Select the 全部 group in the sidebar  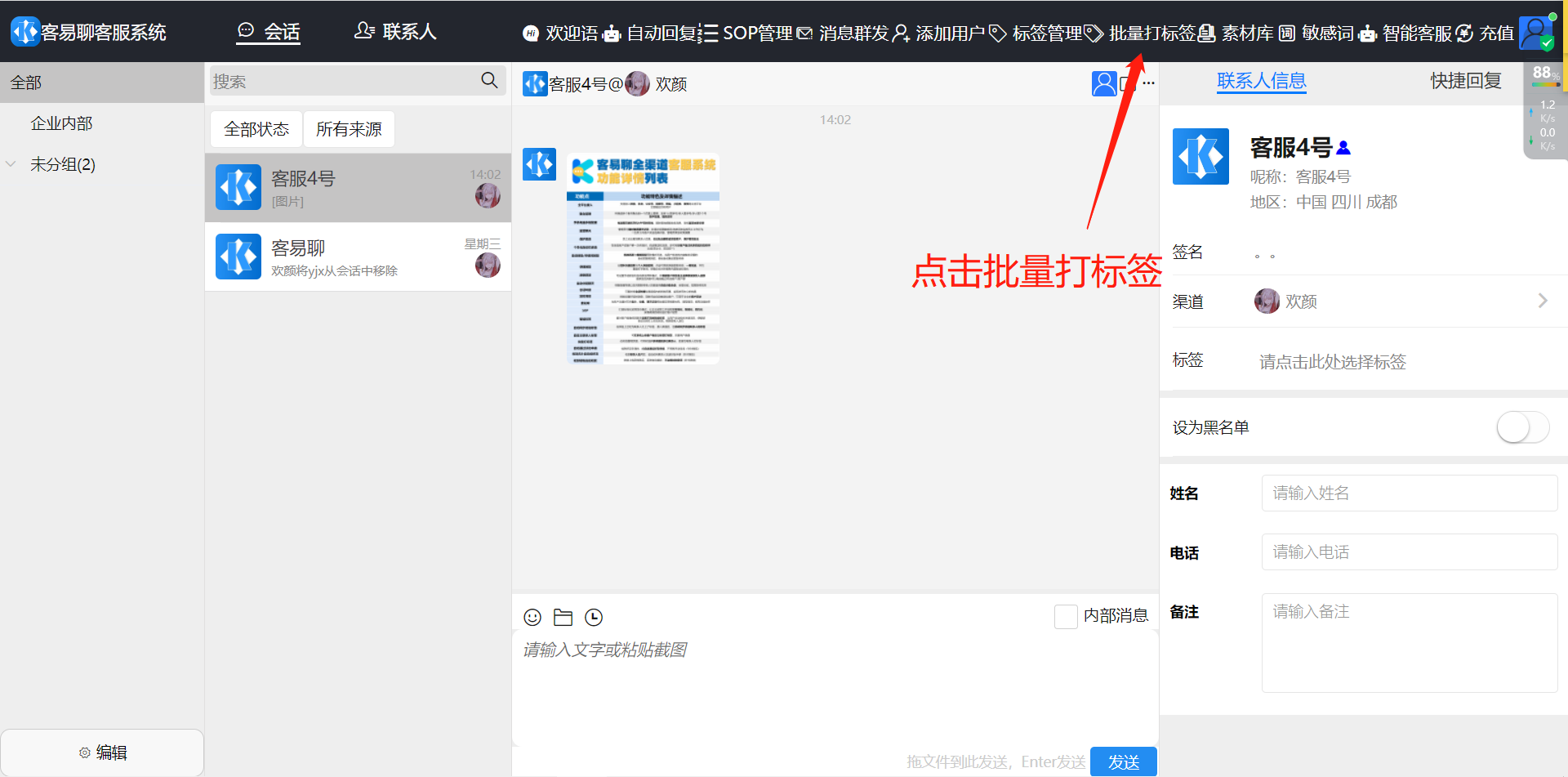pos(102,83)
